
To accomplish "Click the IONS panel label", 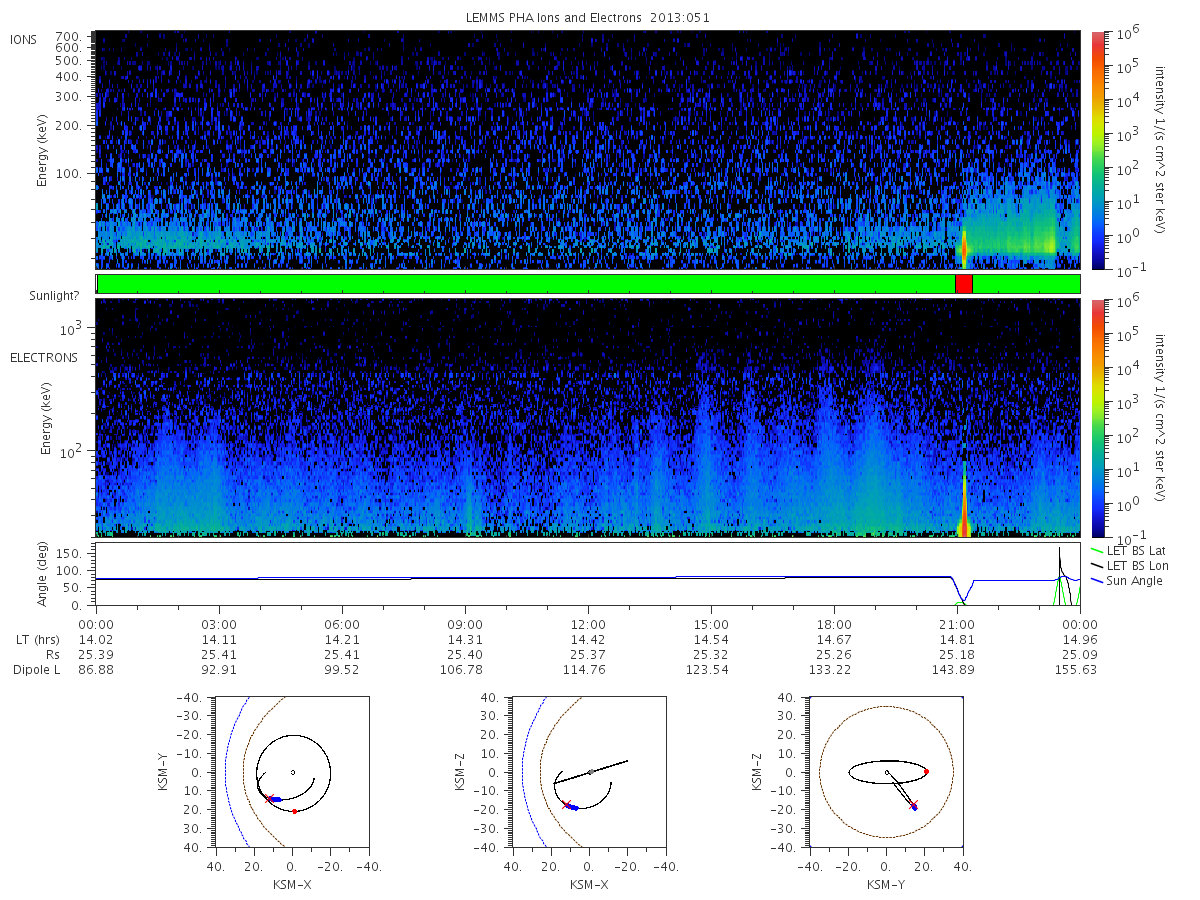I will coord(25,39).
